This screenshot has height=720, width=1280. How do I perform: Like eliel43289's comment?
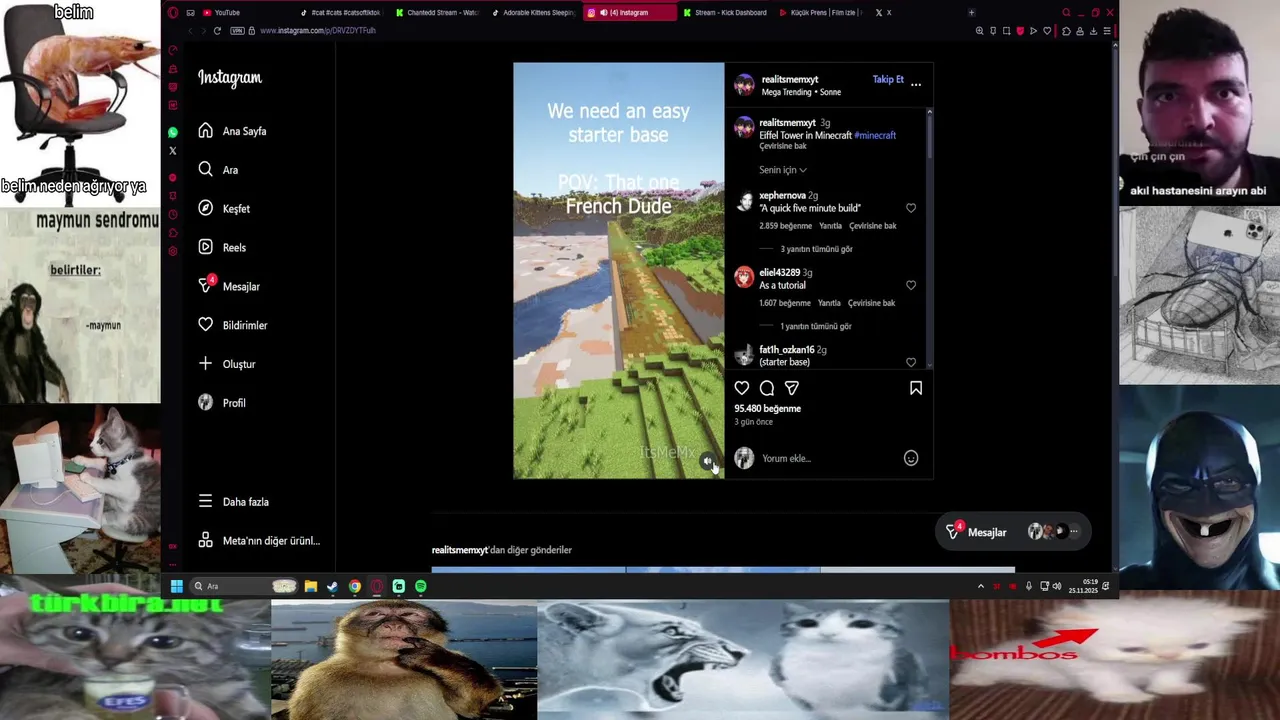click(911, 285)
